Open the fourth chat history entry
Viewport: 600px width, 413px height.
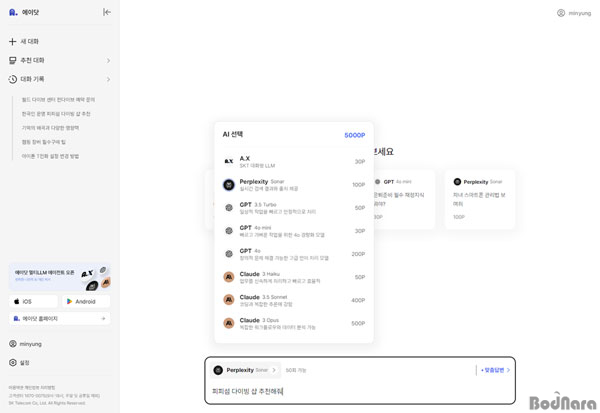click(x=44, y=142)
